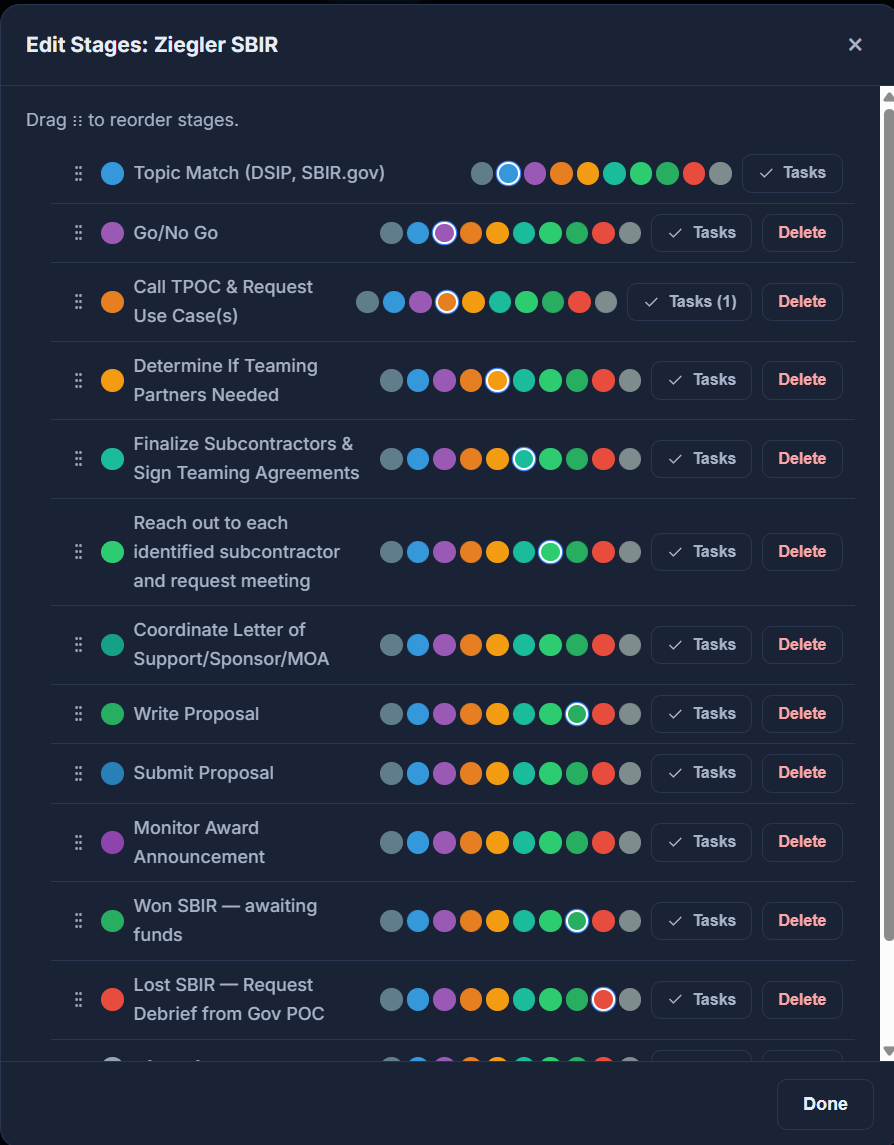
Task: Delete the Coordinate Letter of Support stage
Action: click(x=802, y=645)
